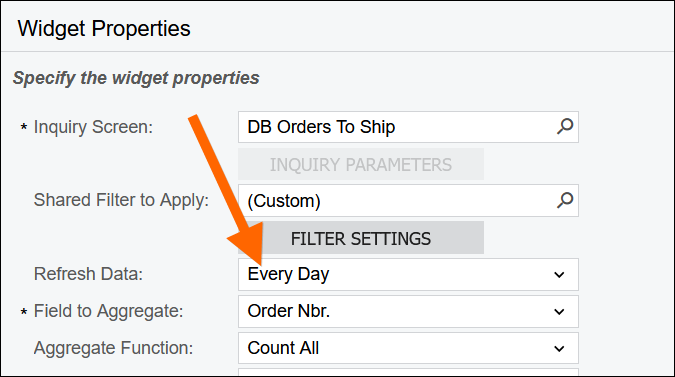Select the Every Day value text
This screenshot has width=675, height=377.
[x=288, y=275]
